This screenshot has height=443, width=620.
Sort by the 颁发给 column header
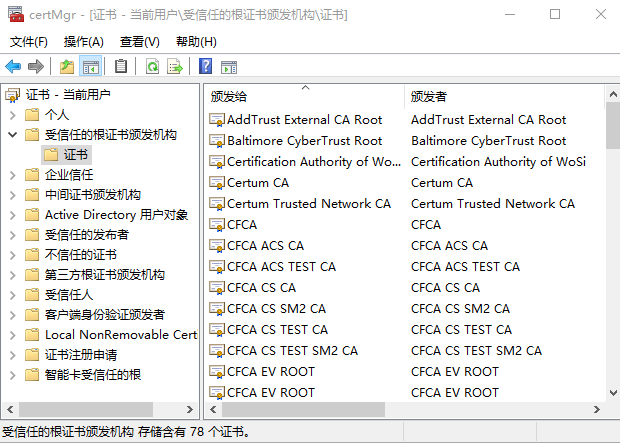[x=300, y=97]
